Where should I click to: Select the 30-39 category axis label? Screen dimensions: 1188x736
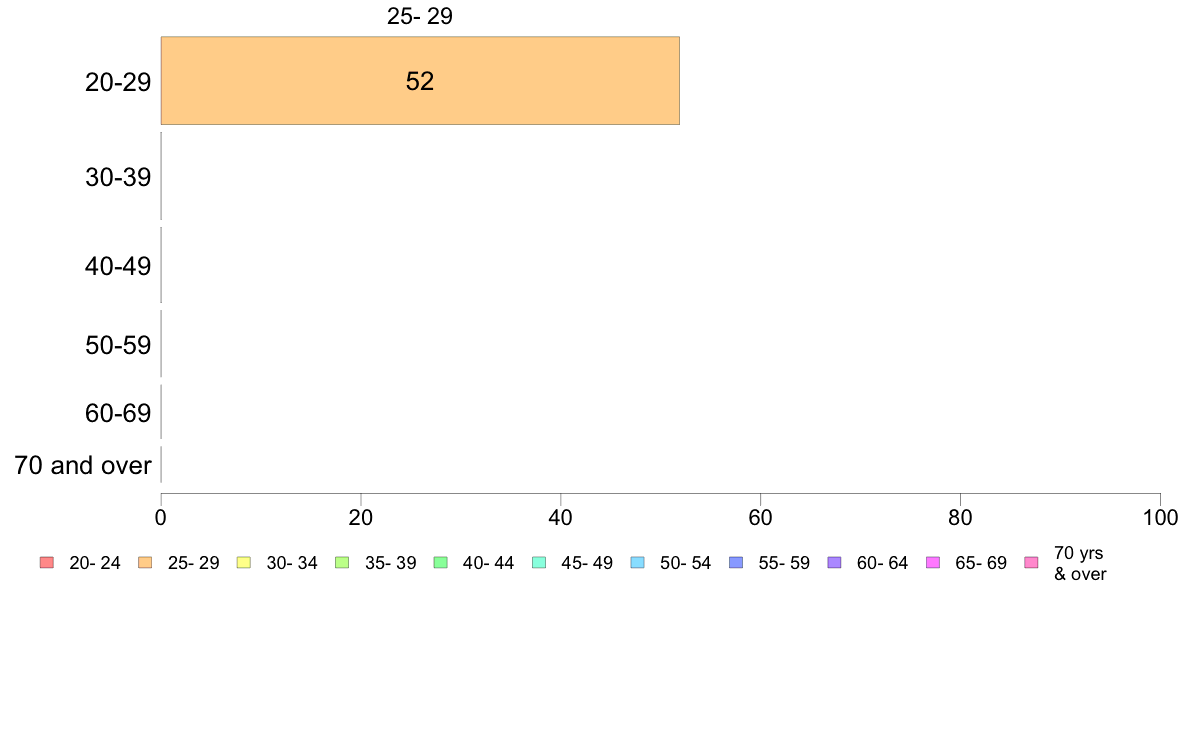pos(118,177)
